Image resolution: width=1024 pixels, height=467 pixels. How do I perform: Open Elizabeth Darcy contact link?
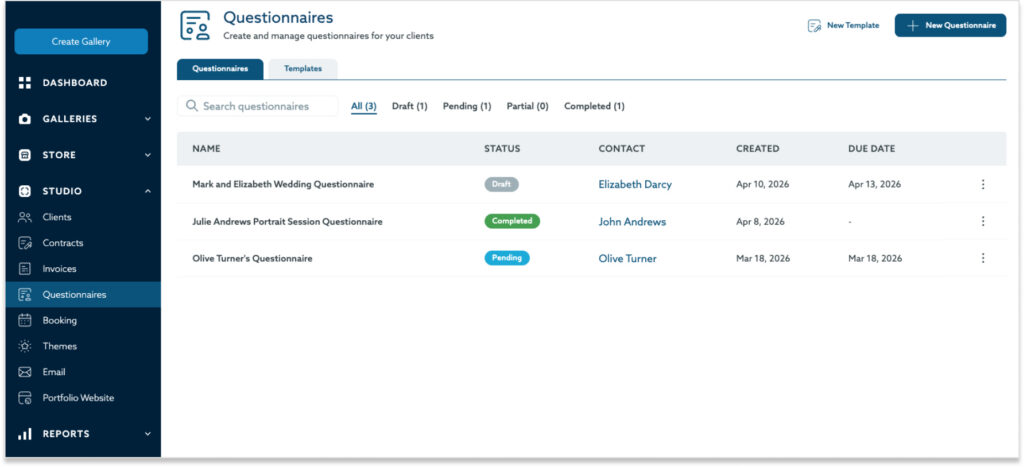635,184
